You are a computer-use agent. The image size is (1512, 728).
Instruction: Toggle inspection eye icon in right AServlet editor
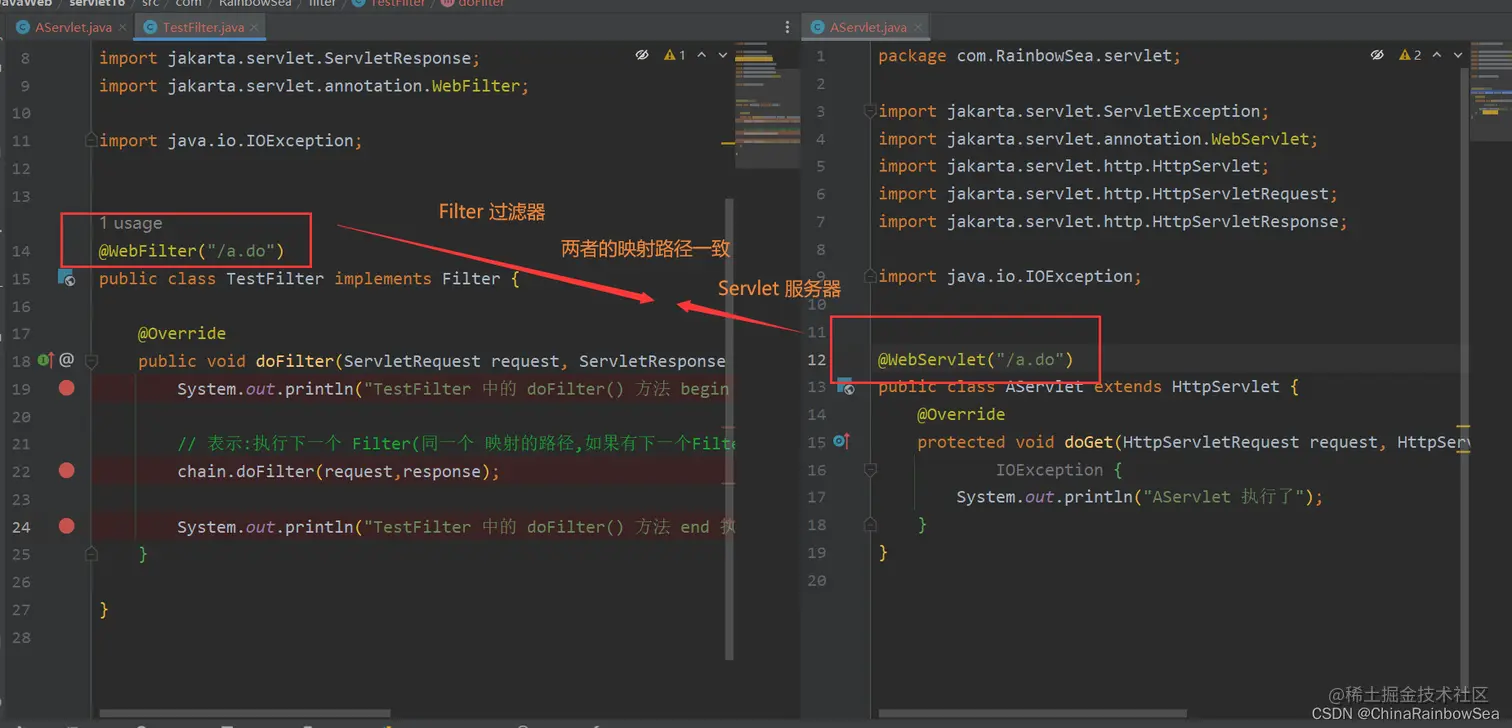1377,55
